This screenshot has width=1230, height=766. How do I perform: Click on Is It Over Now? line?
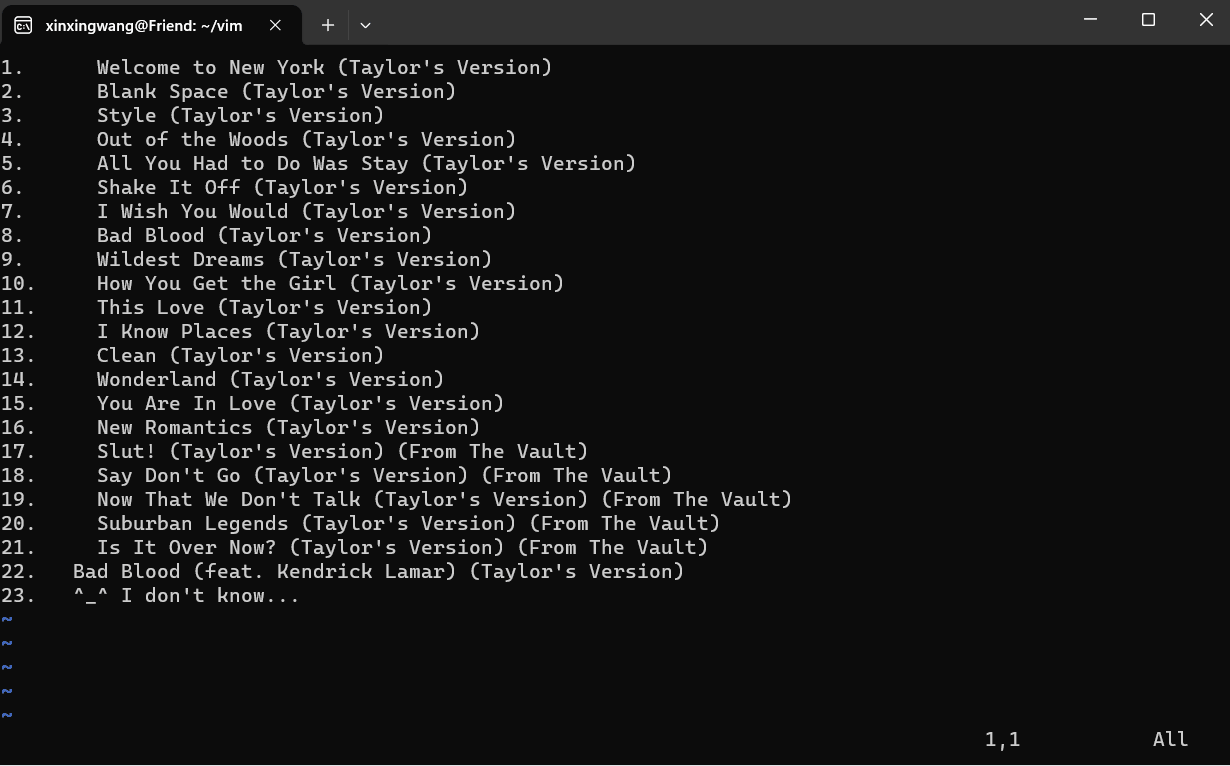(402, 547)
